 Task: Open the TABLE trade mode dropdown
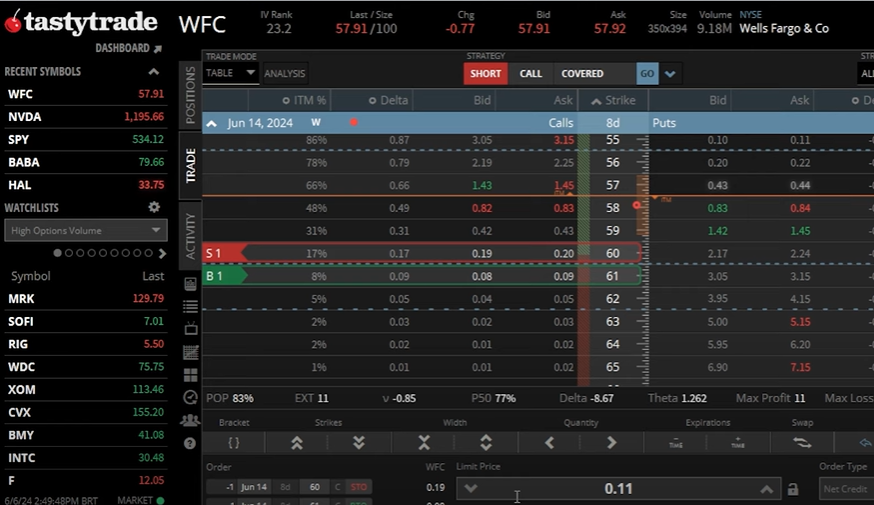230,73
